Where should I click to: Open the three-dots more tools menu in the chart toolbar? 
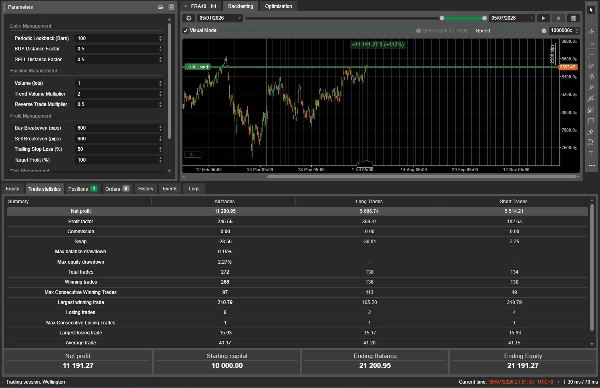[591, 166]
